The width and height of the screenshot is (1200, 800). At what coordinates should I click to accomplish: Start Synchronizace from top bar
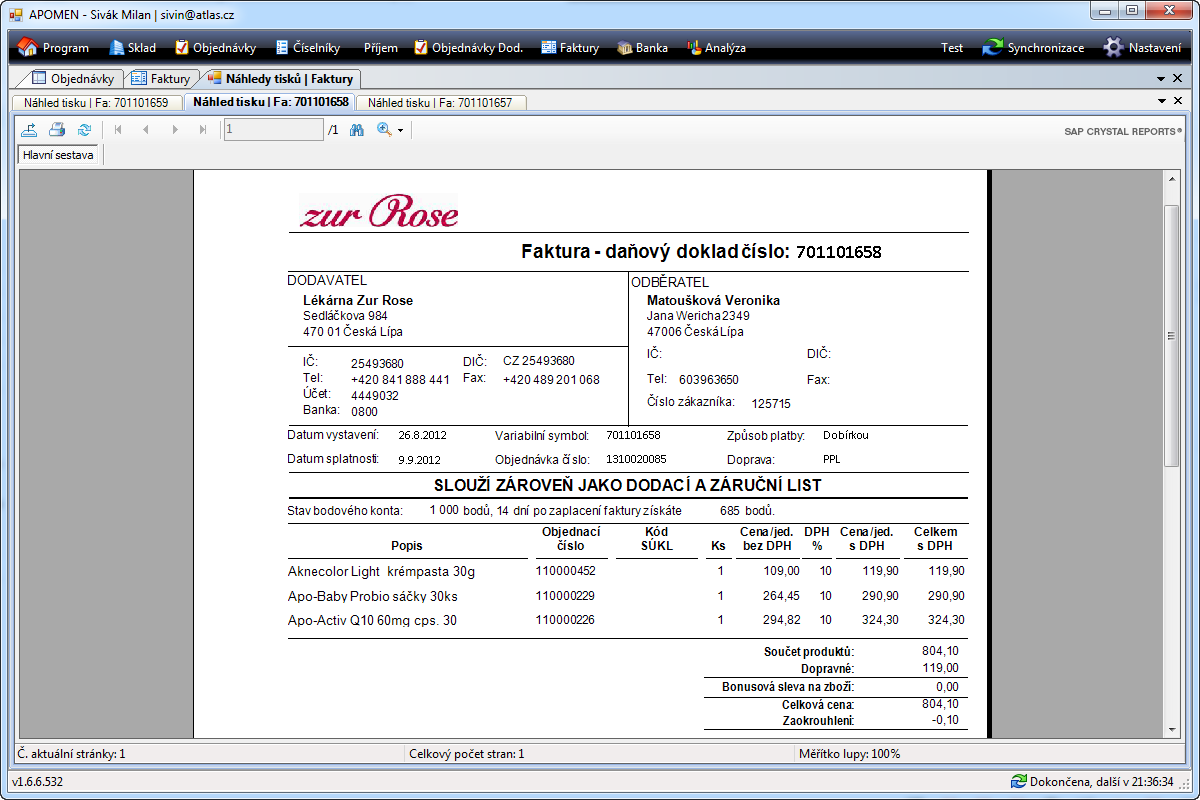1034,48
